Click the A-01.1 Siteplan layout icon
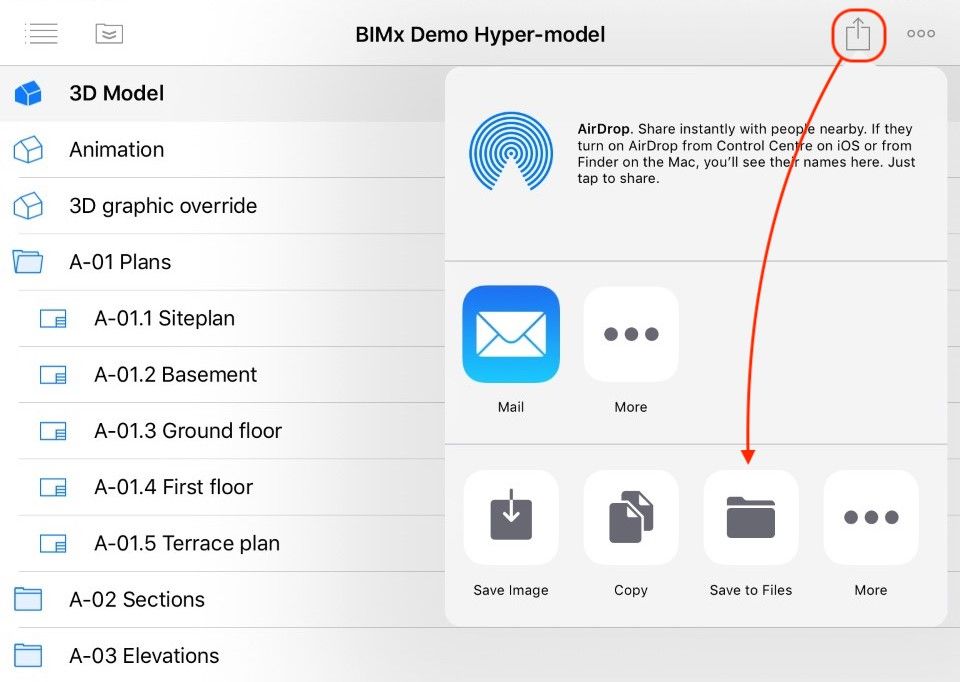The height and width of the screenshot is (682, 960). click(53, 318)
